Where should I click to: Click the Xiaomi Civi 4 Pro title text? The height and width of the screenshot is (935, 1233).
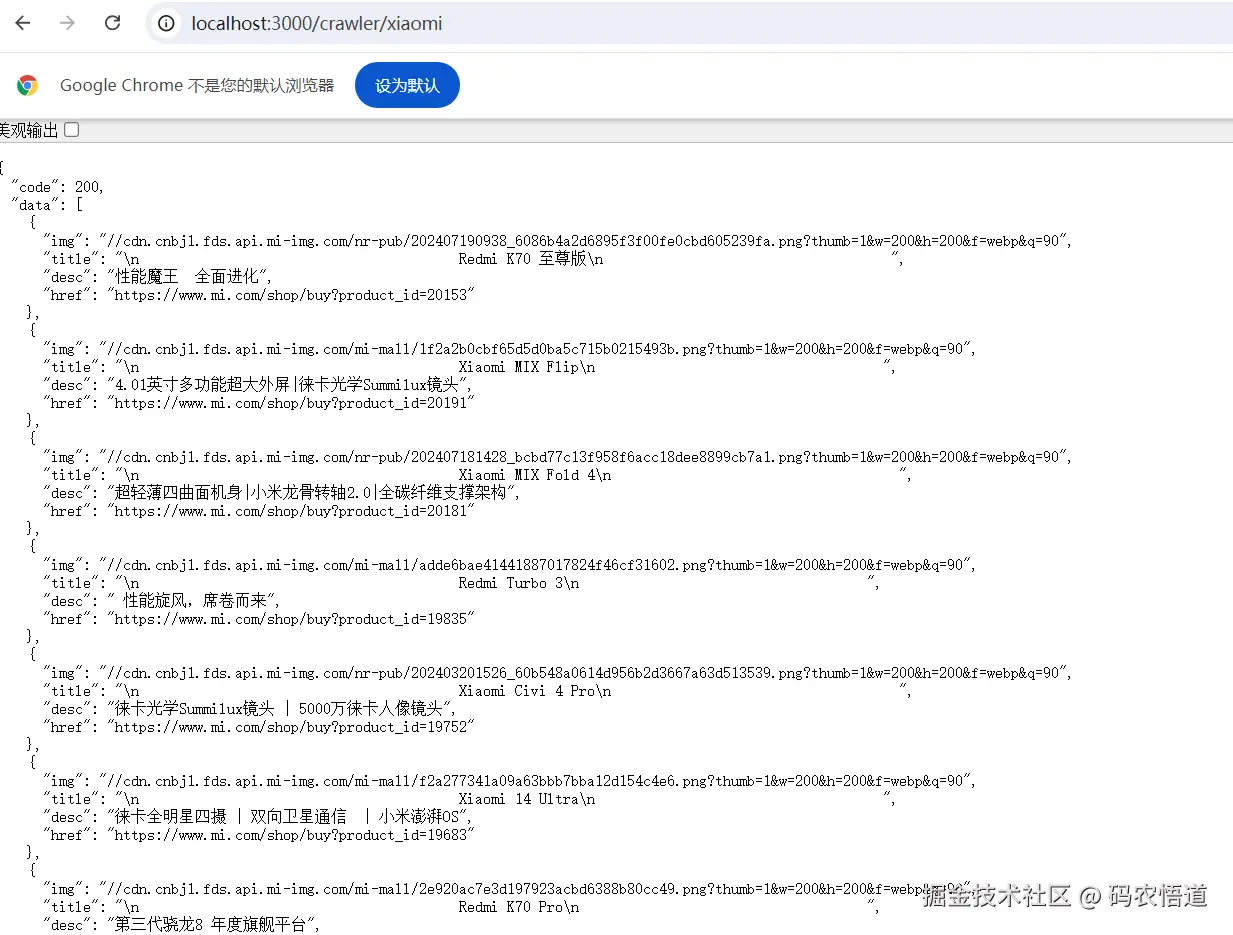tap(527, 691)
